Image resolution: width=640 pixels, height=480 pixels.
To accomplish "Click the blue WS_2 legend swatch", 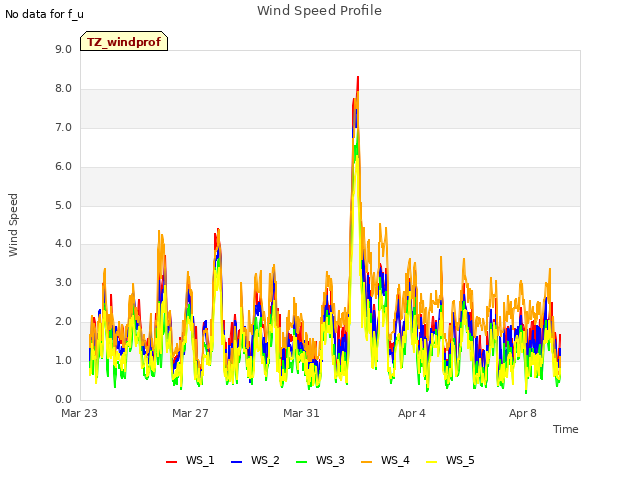I will click(x=237, y=461).
